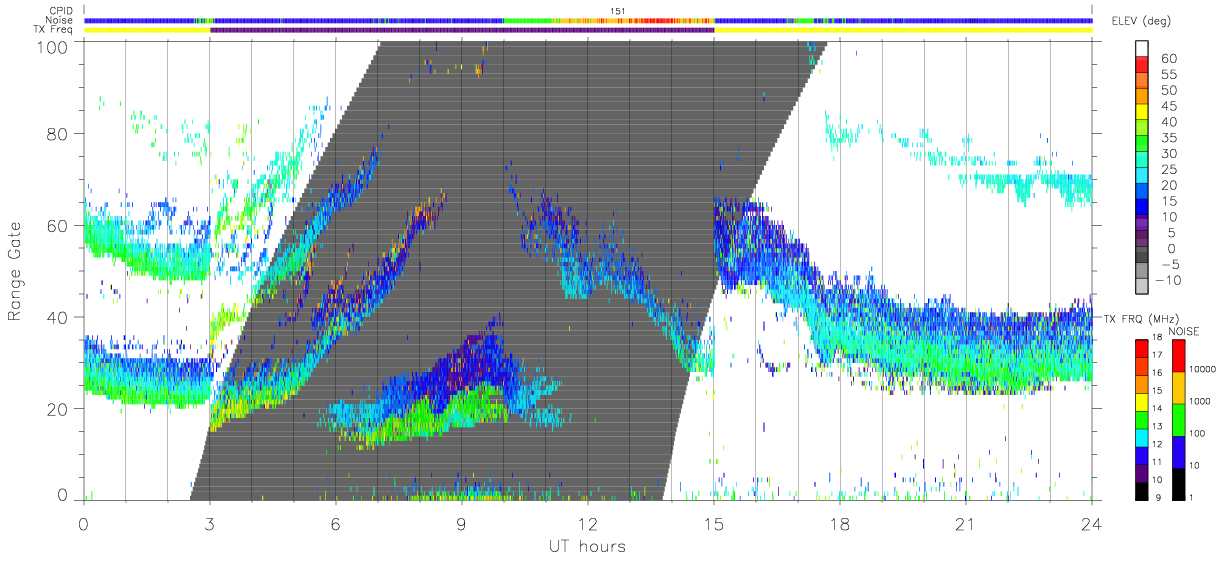Click the purple segment of TX Freq strip
1228x567 pixels.
coord(462,30)
